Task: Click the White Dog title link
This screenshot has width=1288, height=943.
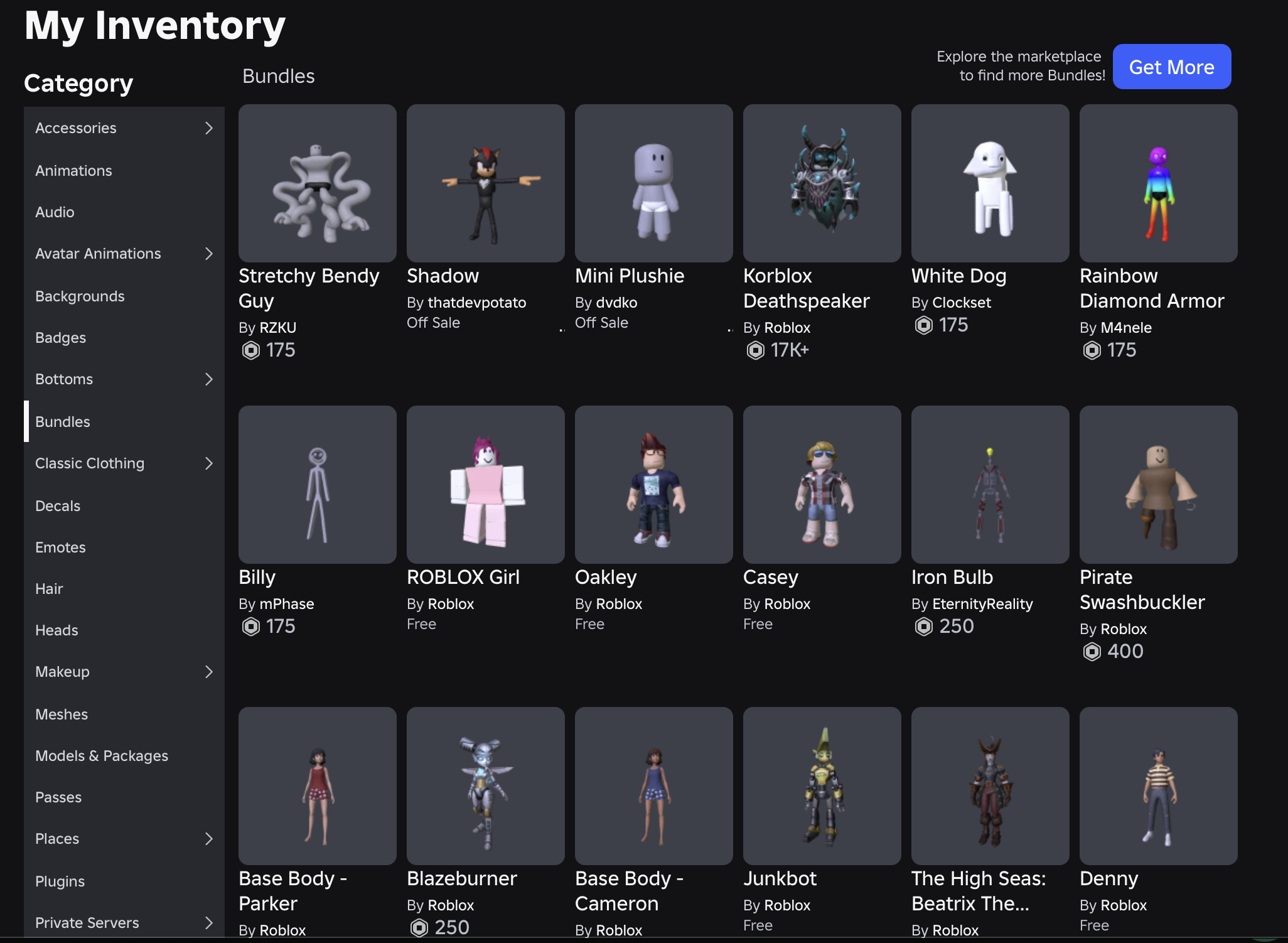Action: 959,276
